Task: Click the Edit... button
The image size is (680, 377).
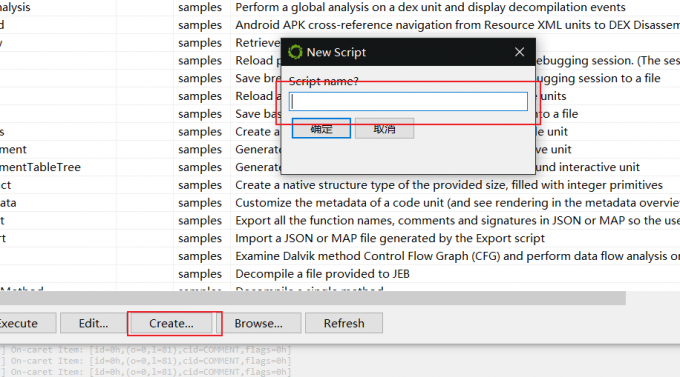Action: 93,323
